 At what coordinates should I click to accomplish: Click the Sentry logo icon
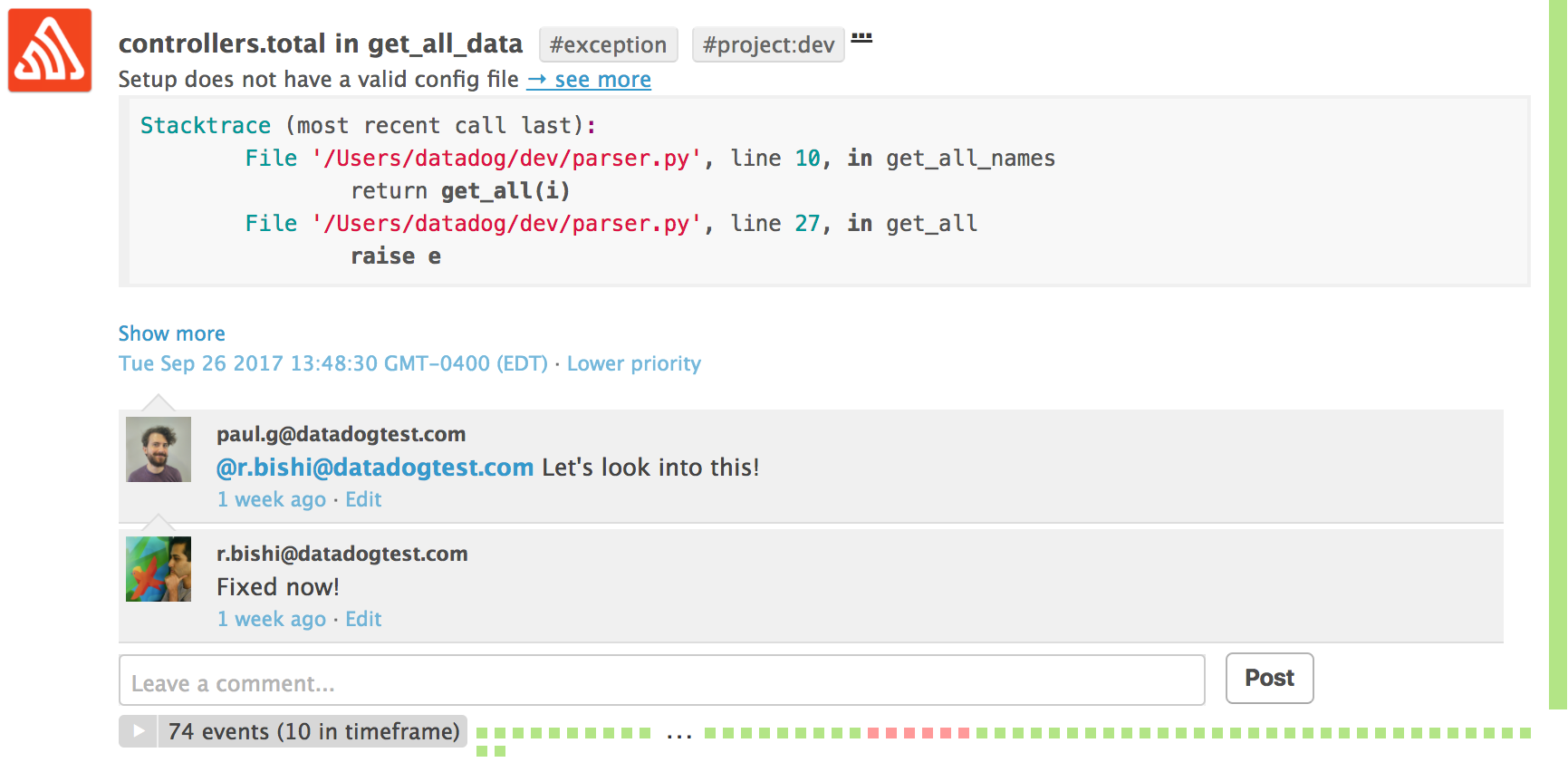[50, 51]
